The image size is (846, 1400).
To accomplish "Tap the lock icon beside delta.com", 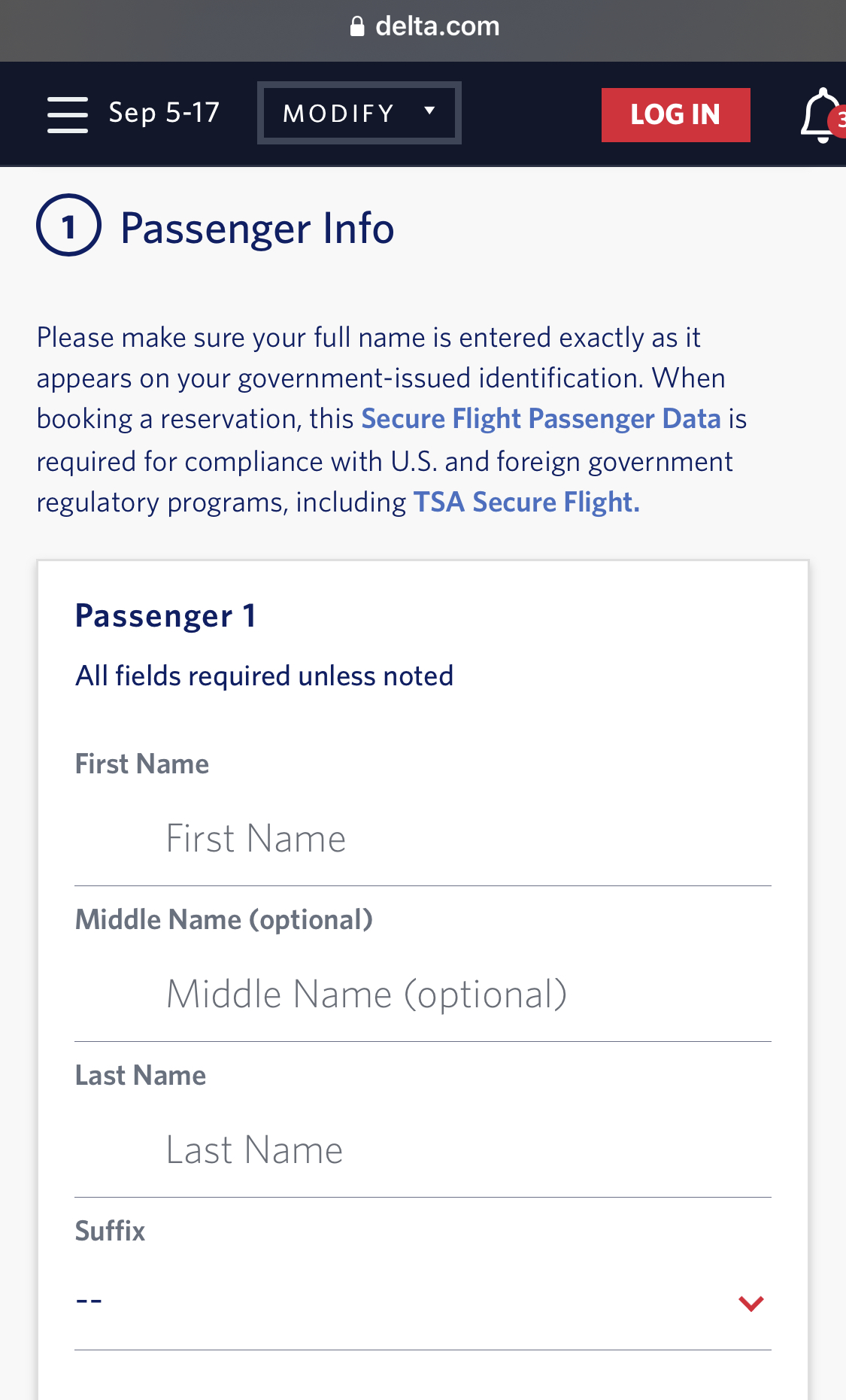I will click(357, 27).
